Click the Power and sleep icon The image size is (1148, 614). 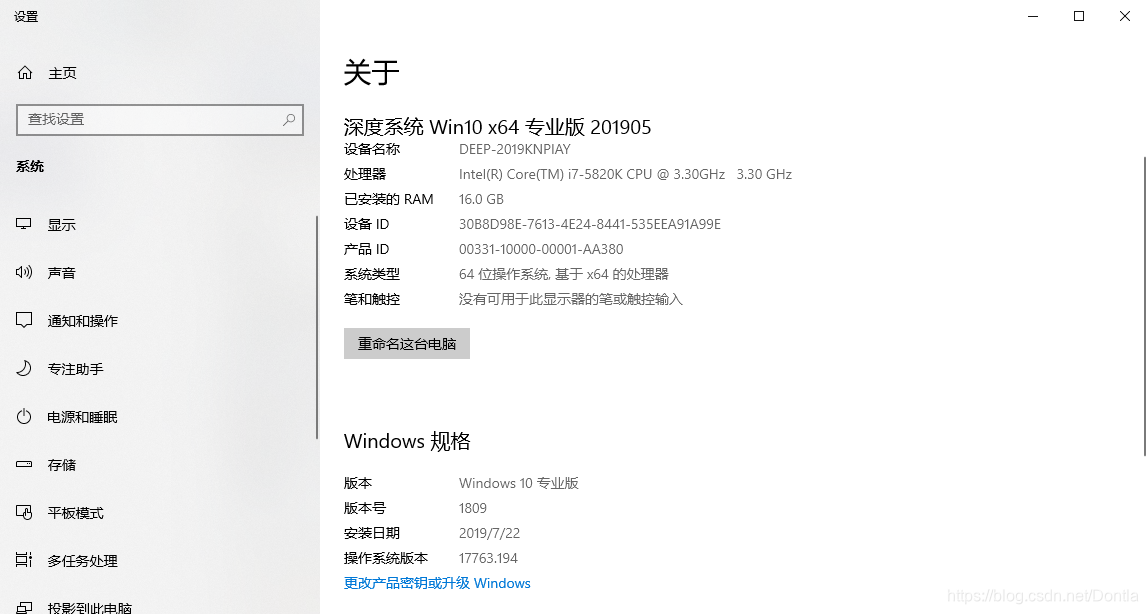pyautogui.click(x=24, y=416)
